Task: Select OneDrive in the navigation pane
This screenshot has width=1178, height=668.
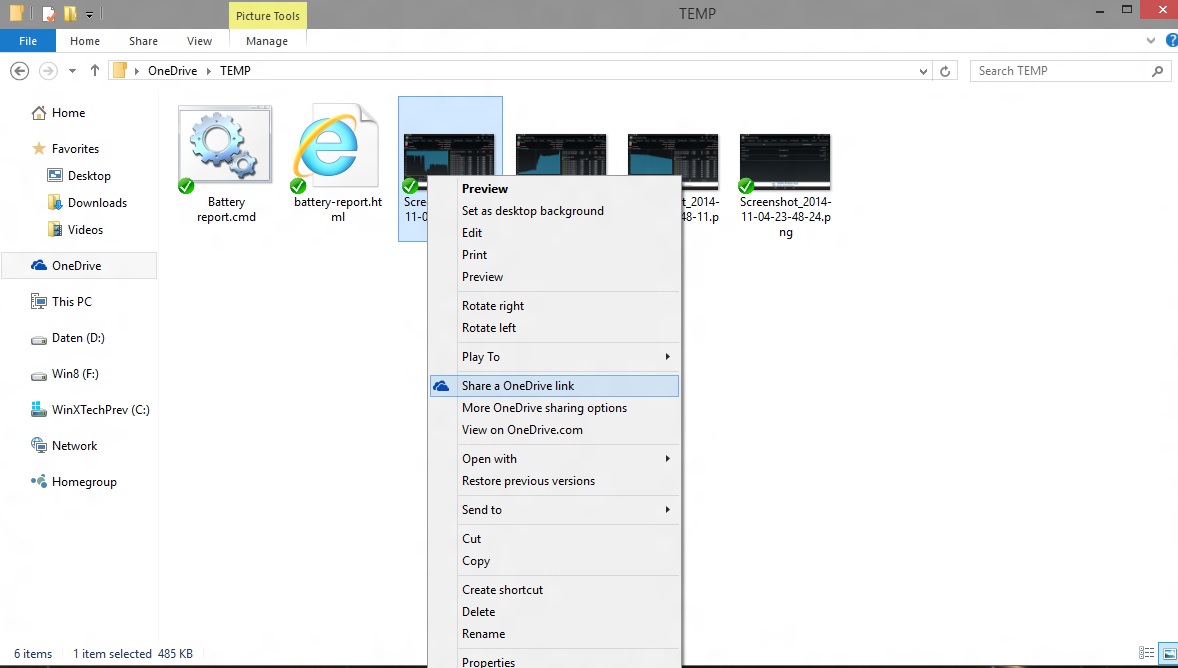Action: click(79, 266)
